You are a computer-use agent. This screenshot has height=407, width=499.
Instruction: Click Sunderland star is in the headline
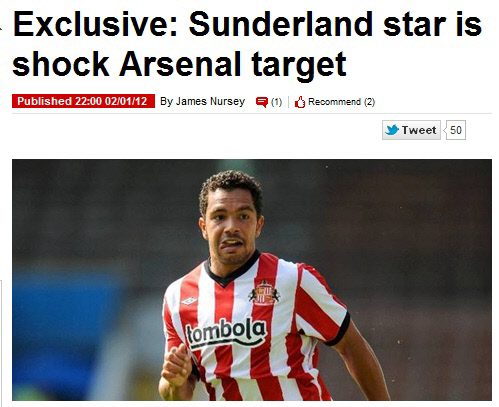tap(335, 24)
